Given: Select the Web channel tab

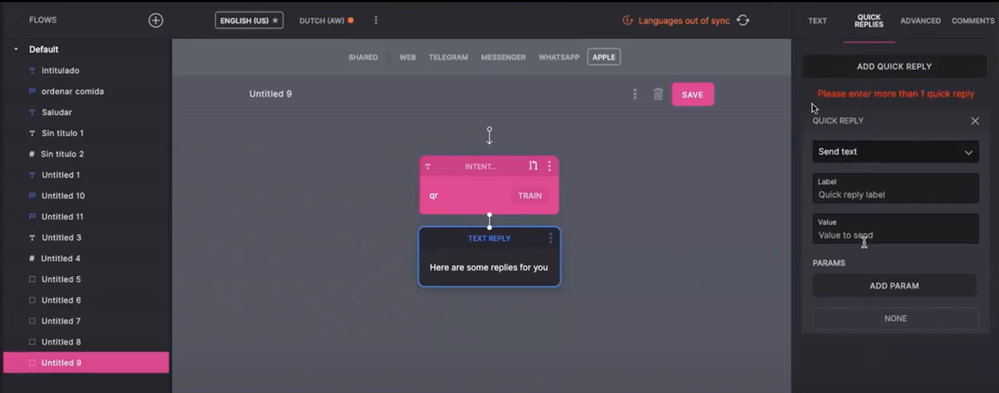Looking at the screenshot, I should 408,57.
